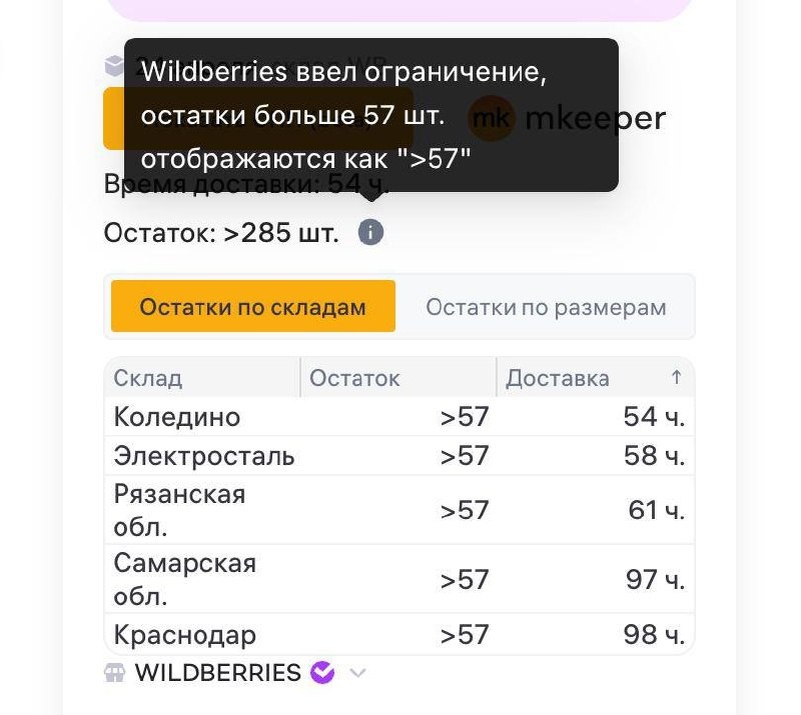
Task: Click the orange button under the tooltip
Action: coord(258,118)
